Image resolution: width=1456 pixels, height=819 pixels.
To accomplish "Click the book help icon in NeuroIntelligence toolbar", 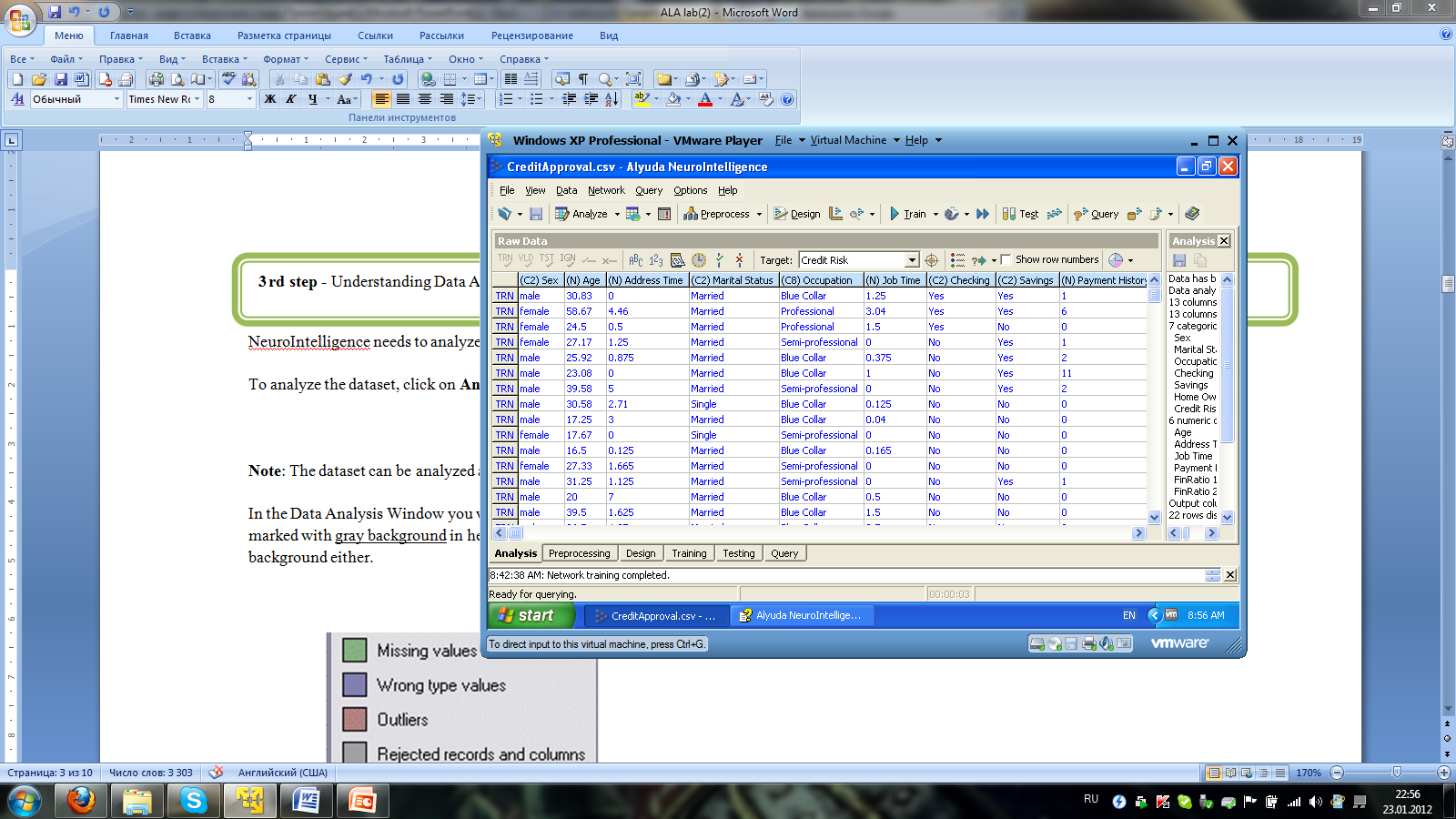I will click(x=1192, y=214).
